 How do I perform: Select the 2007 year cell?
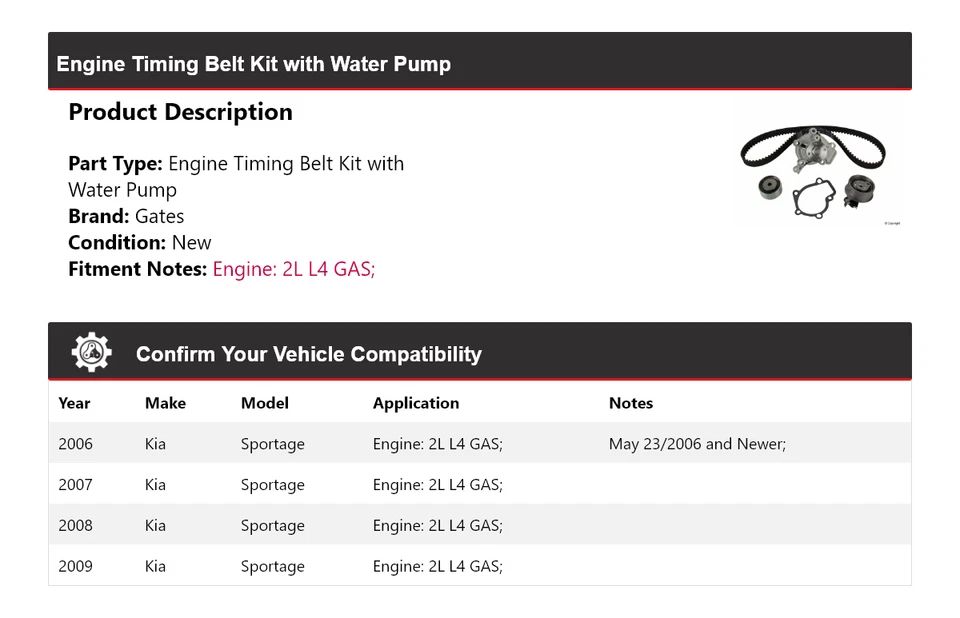click(75, 485)
